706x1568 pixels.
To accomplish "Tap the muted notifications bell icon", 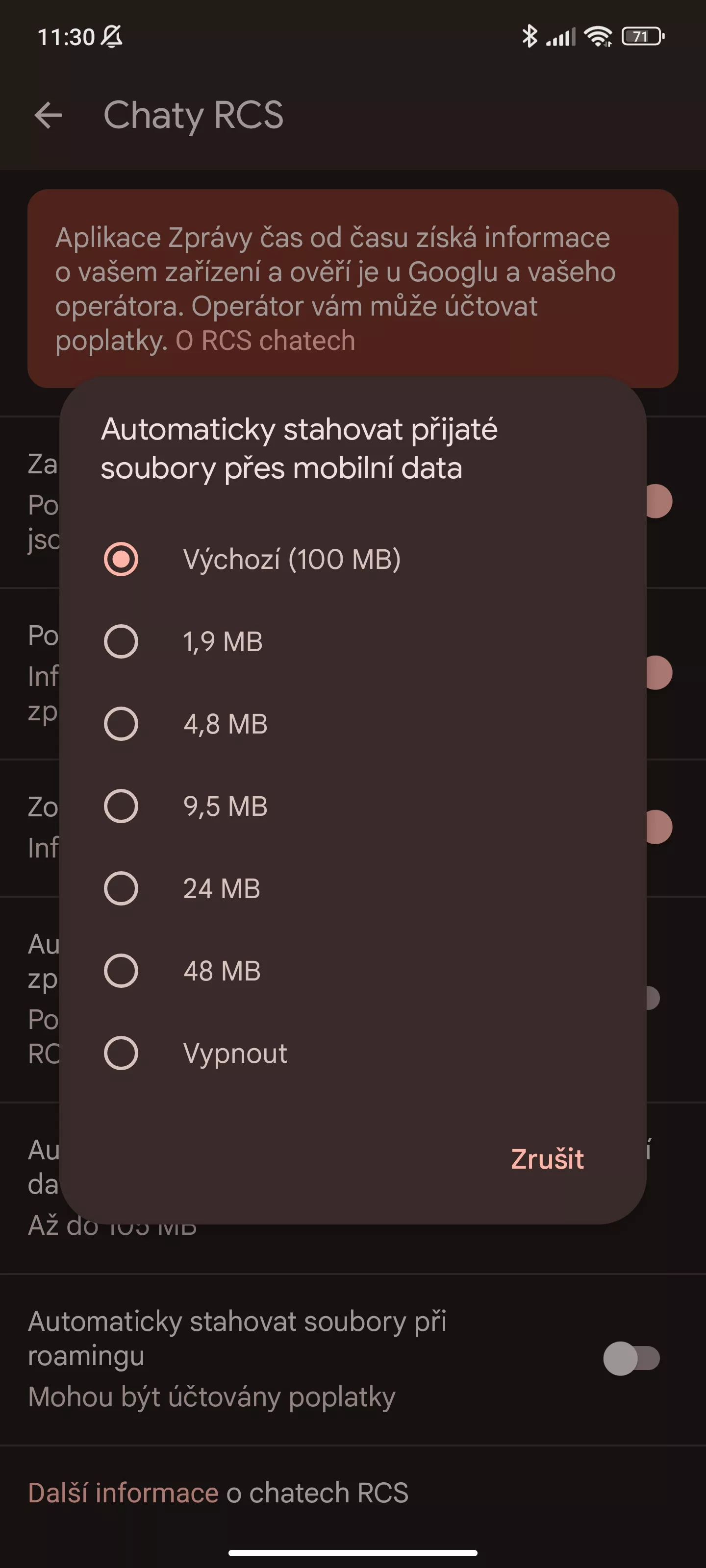I will tap(111, 37).
